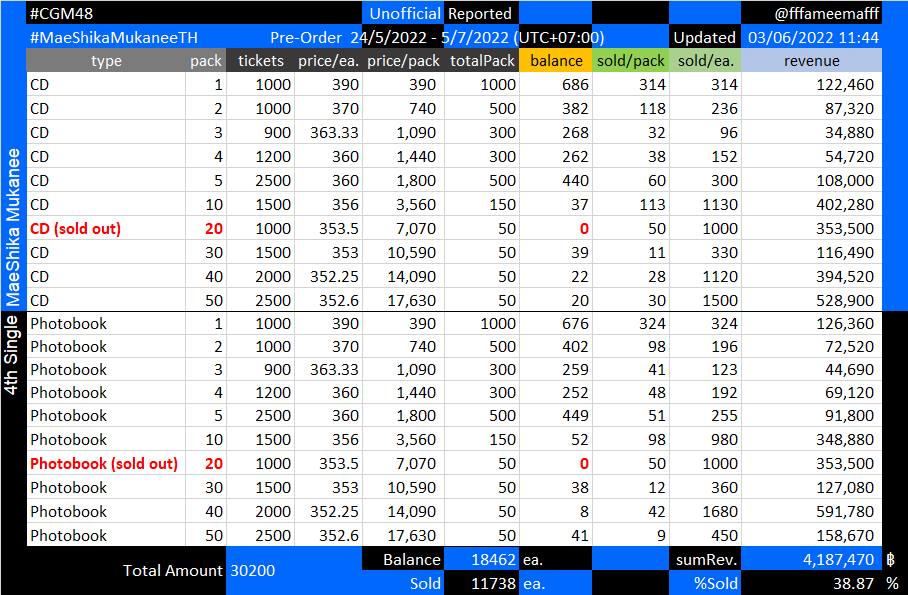This screenshot has height=595, width=908.
Task: Select the revenue cell 44,690
Action: [811, 370]
